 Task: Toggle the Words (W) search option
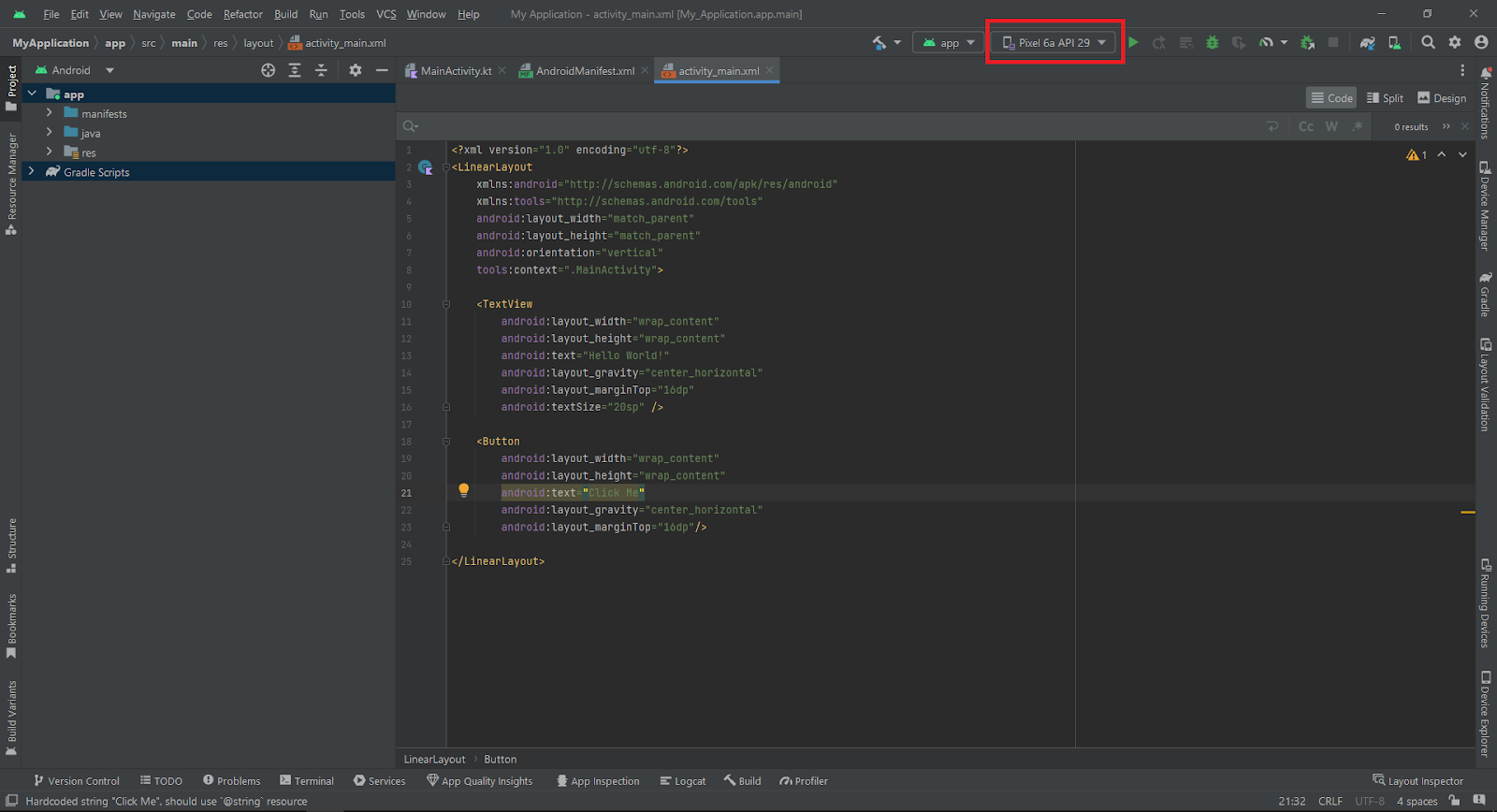1331,126
